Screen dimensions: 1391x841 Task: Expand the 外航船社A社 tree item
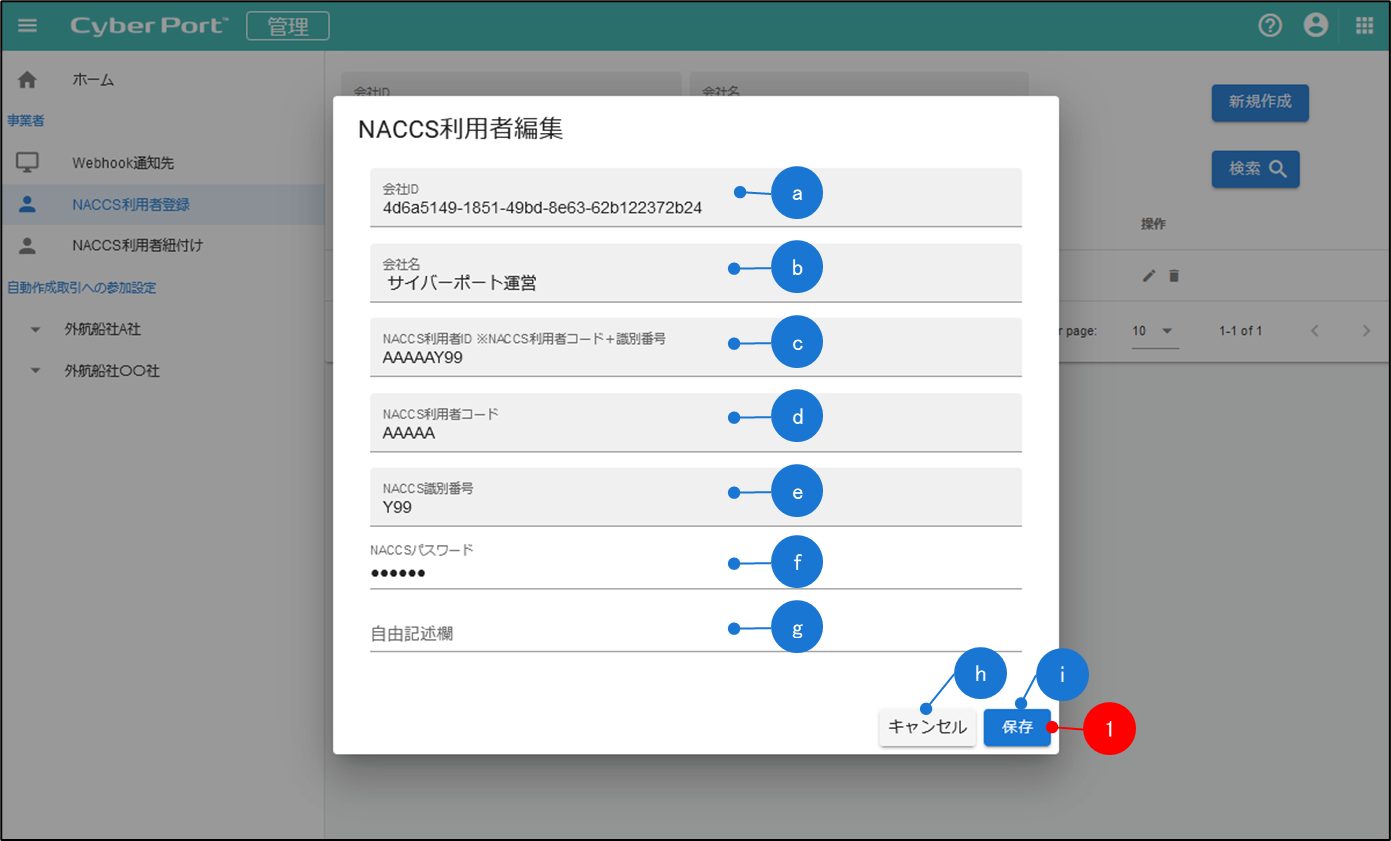36,329
